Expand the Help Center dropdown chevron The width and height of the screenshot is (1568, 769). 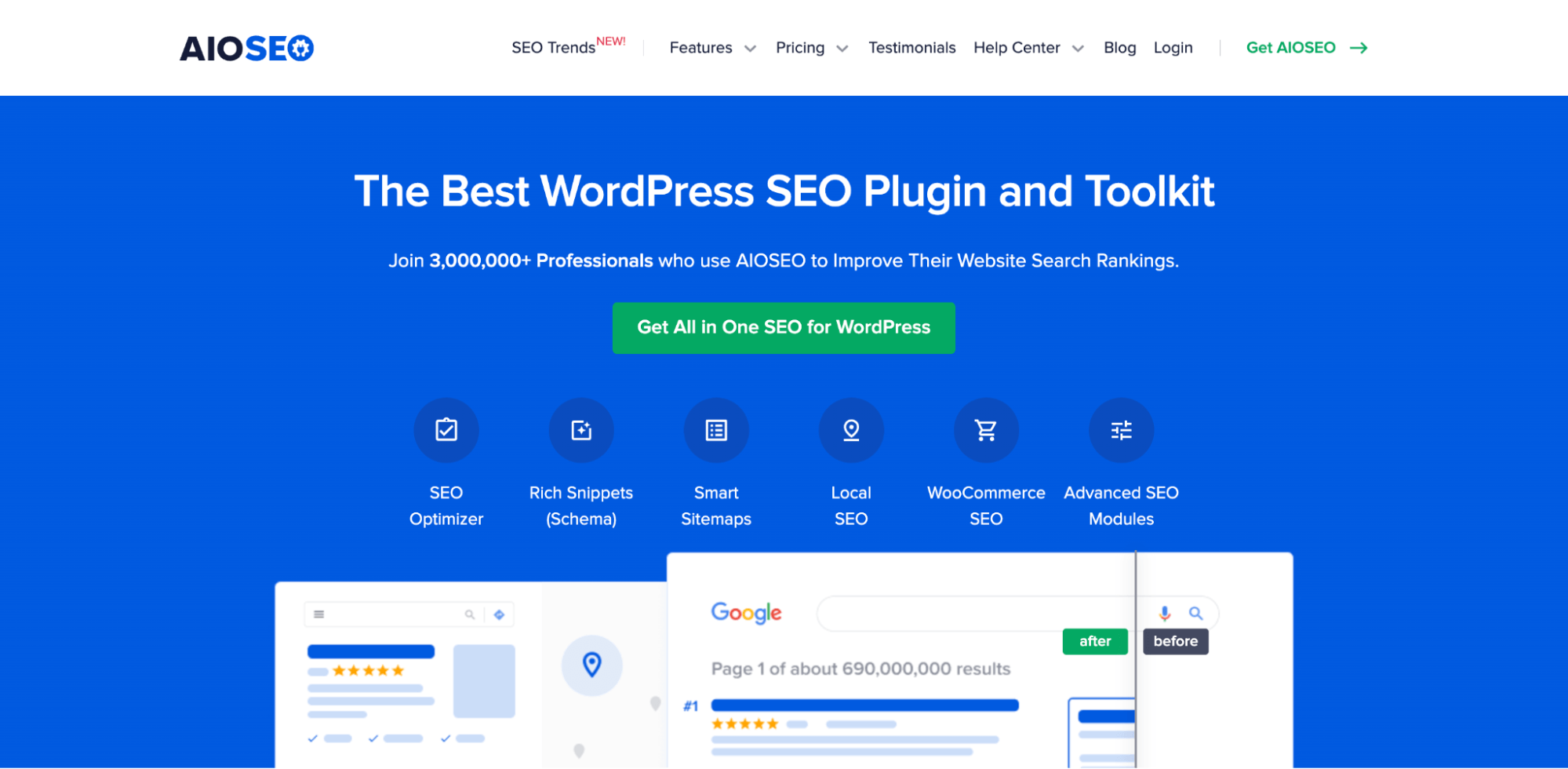pos(1078,49)
